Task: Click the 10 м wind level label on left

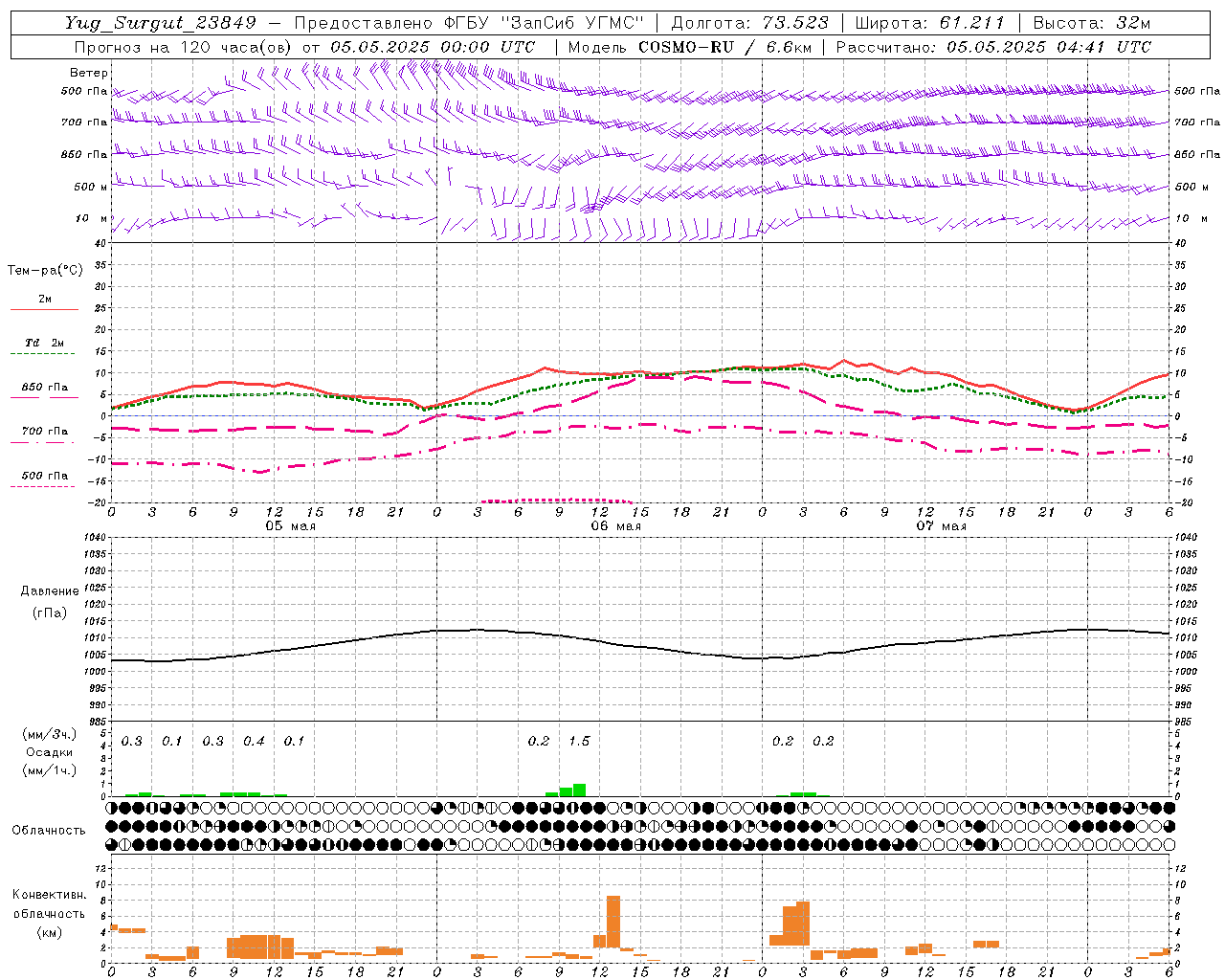Action: pos(92,218)
